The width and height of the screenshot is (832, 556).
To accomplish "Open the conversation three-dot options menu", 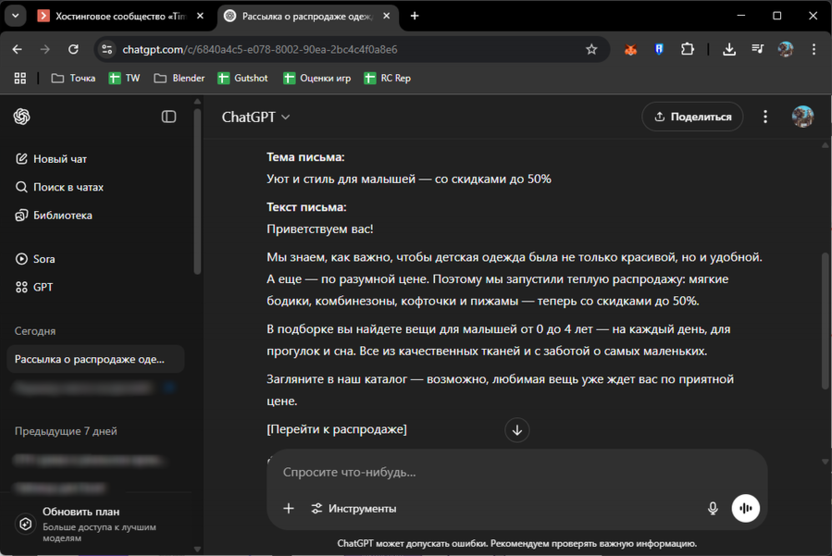I will [765, 116].
